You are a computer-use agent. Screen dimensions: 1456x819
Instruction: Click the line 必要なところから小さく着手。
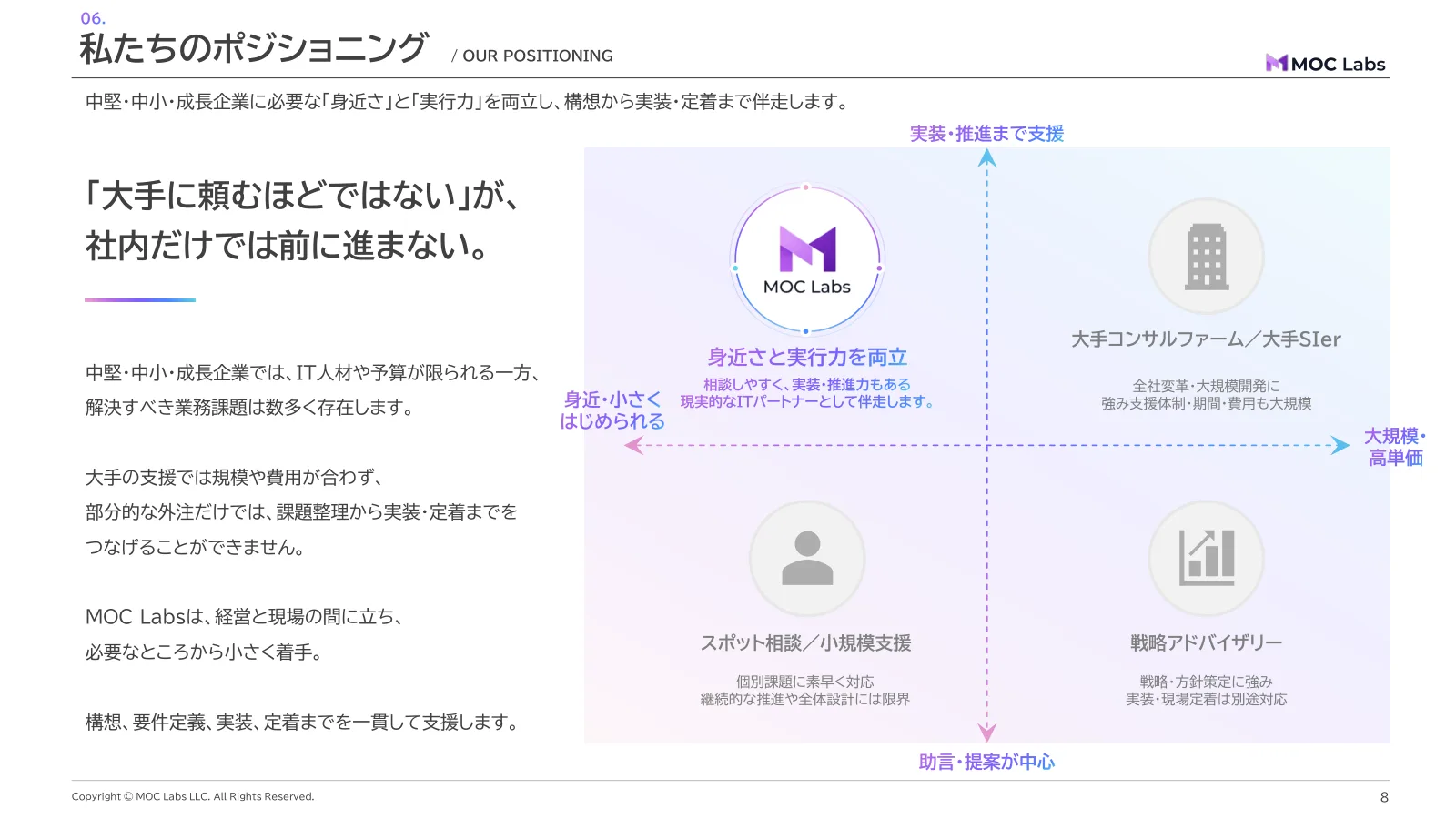point(205,652)
